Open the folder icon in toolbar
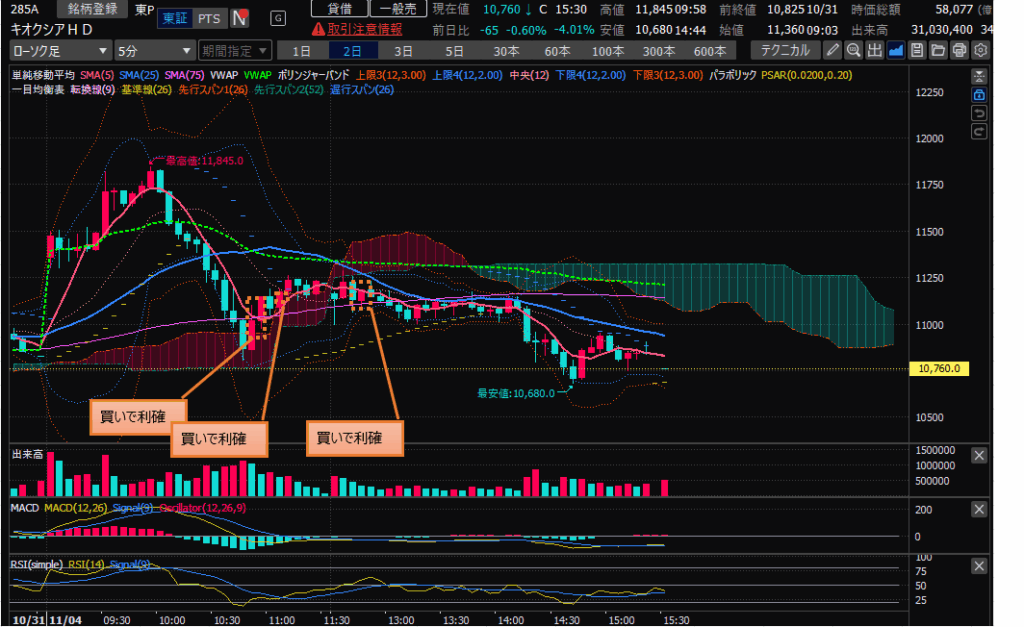This screenshot has height=627, width=1024. pyautogui.click(x=938, y=50)
